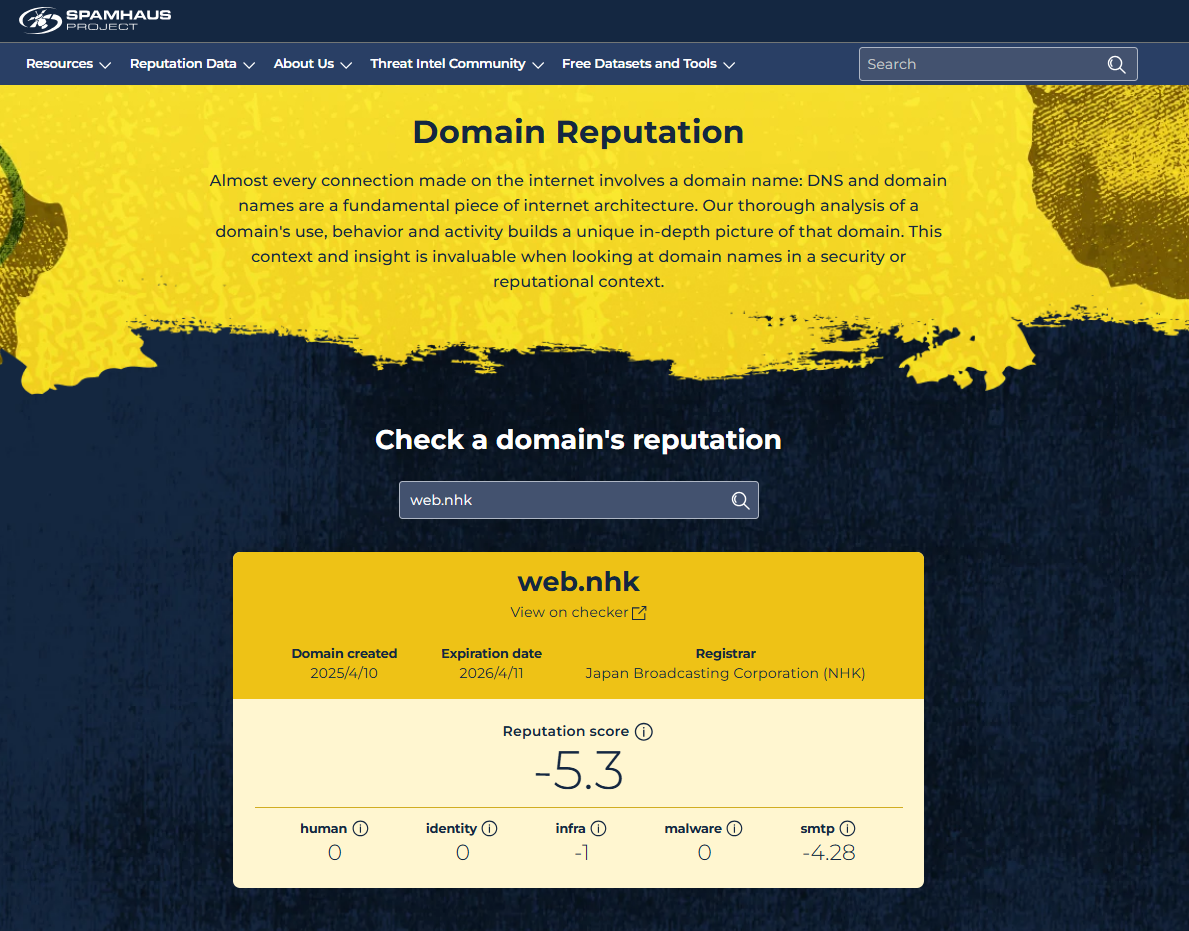Click the info icon beside human

pyautogui.click(x=360, y=829)
